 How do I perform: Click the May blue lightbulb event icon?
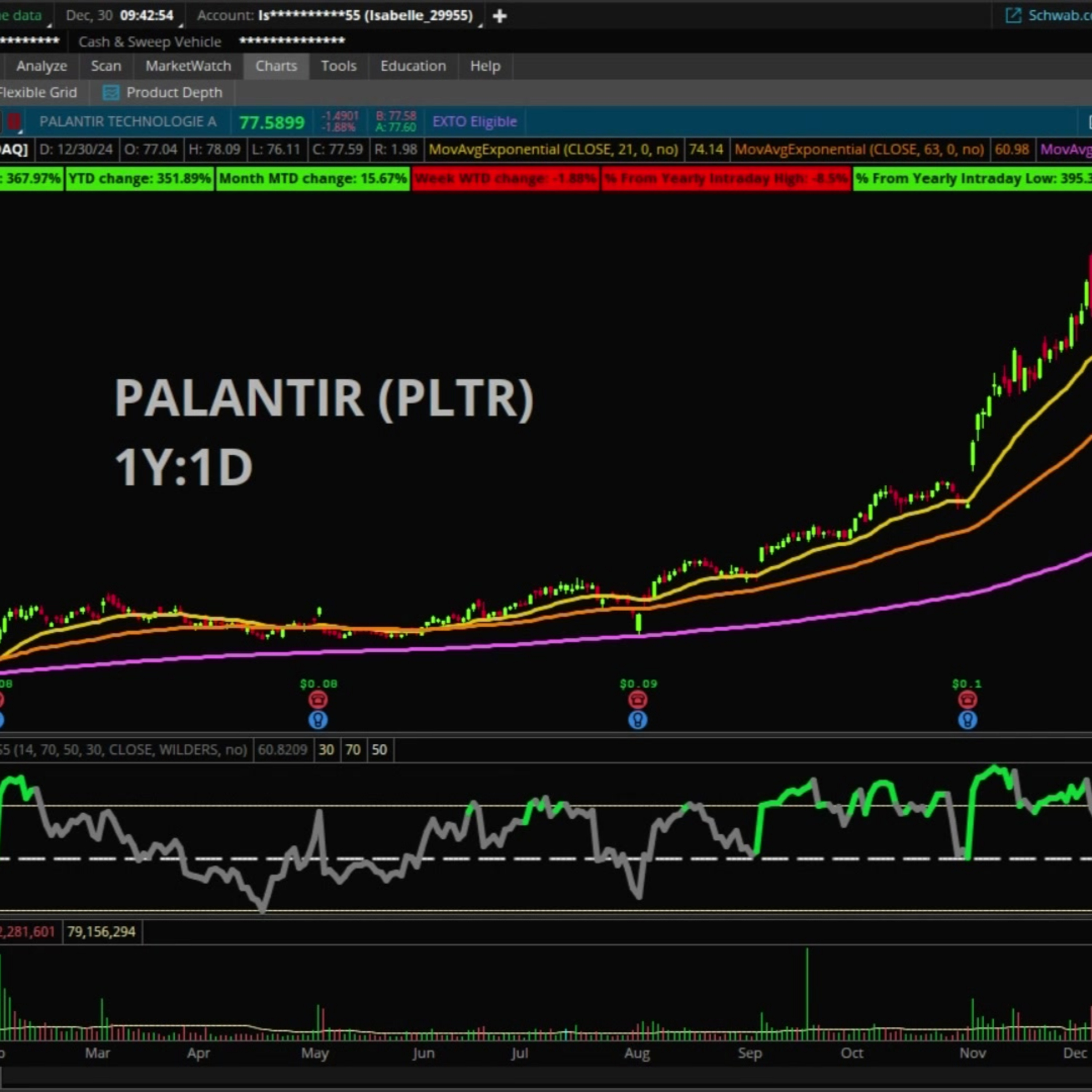318,720
